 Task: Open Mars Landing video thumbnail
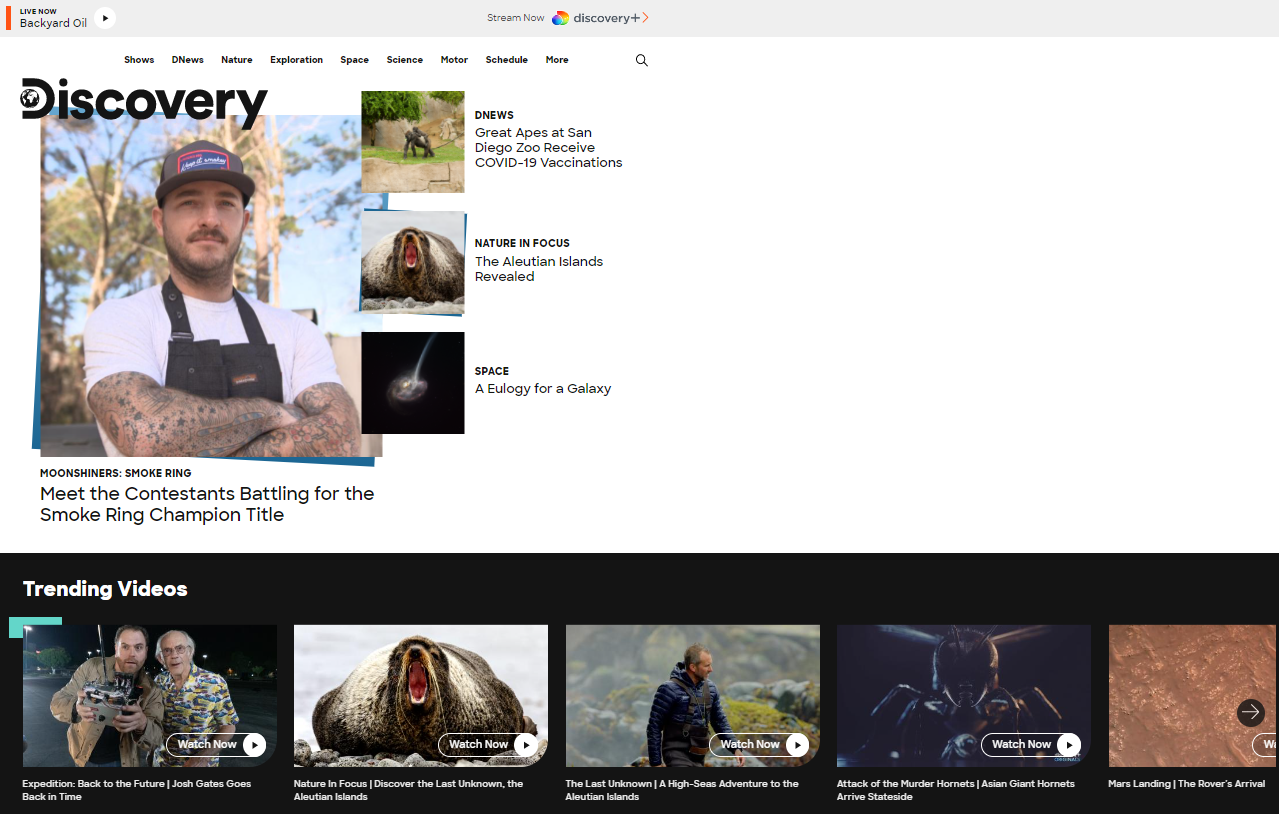[1193, 696]
